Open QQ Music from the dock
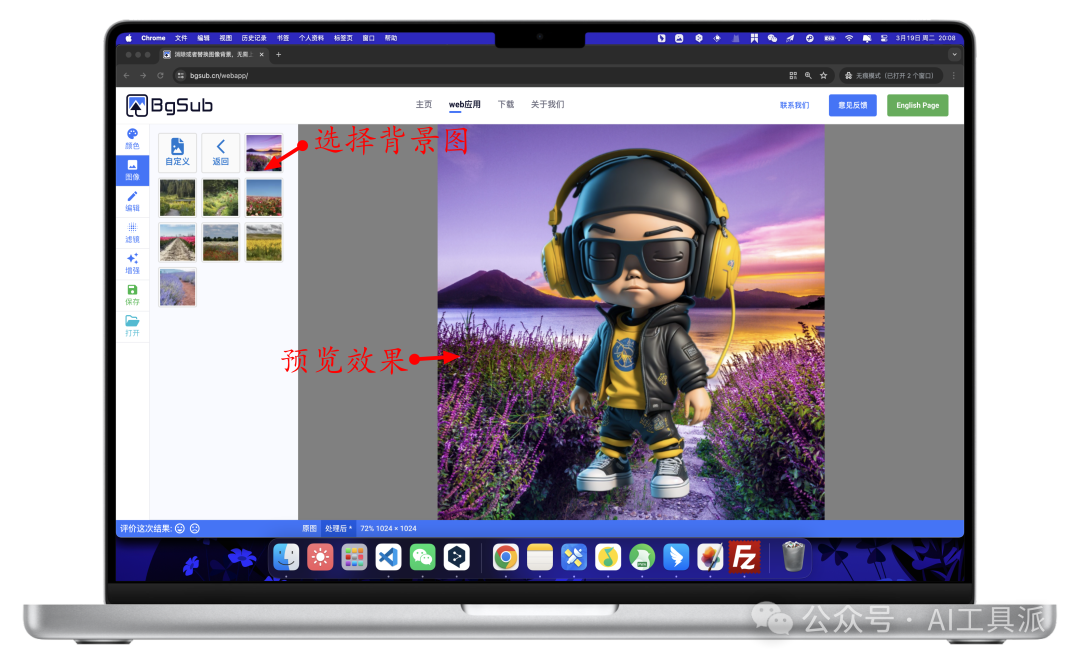The height and width of the screenshot is (663, 1080). pos(608,556)
